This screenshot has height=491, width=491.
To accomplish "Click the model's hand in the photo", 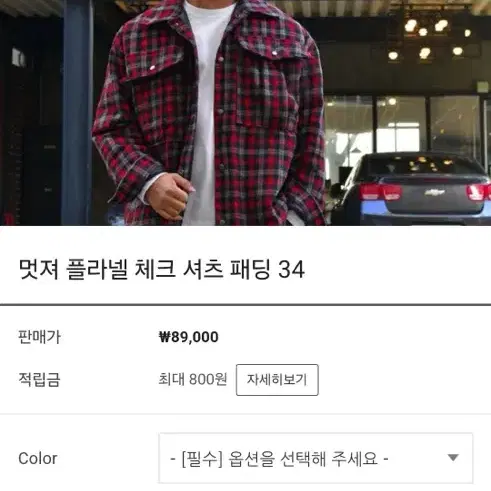I will [170, 196].
